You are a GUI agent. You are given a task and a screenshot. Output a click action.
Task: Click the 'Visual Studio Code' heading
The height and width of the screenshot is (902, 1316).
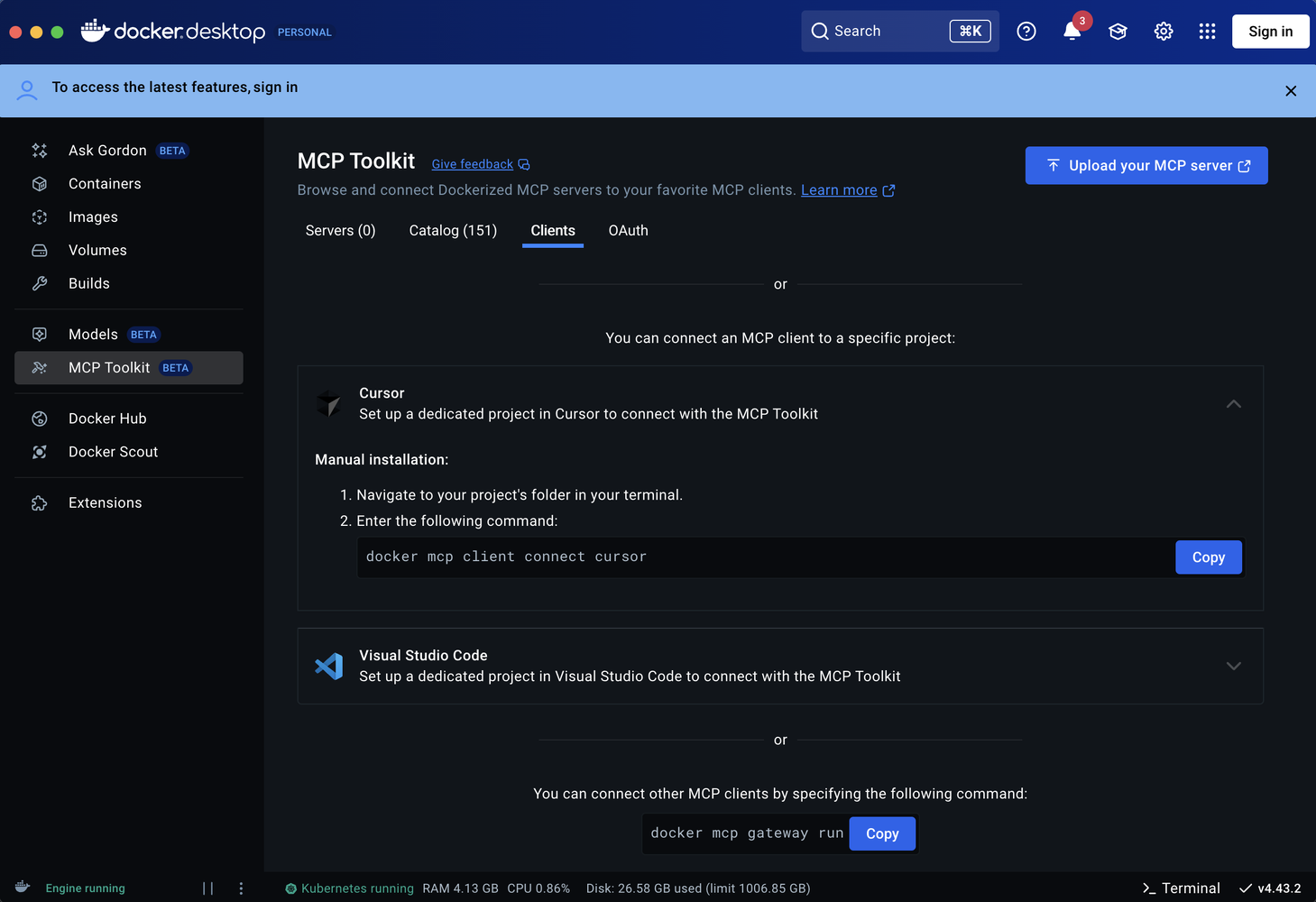pos(423,656)
